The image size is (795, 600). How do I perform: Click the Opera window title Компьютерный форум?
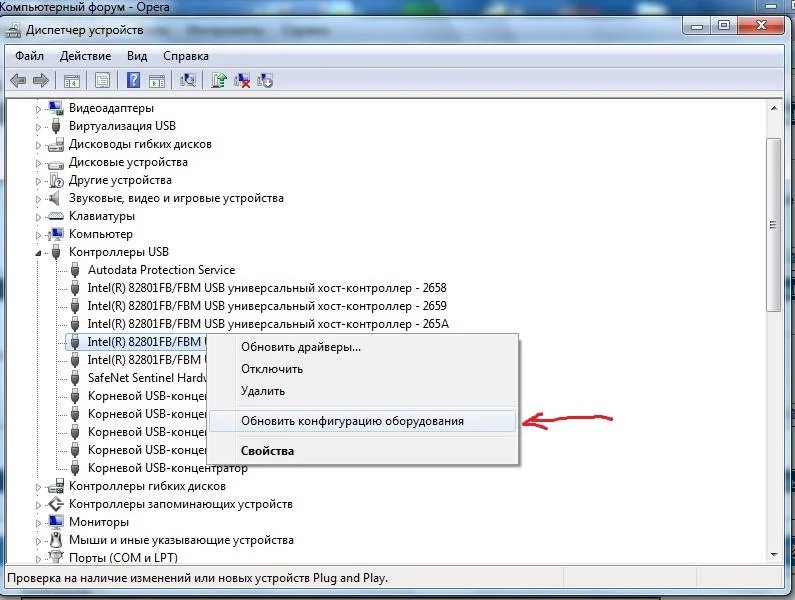click(84, 7)
